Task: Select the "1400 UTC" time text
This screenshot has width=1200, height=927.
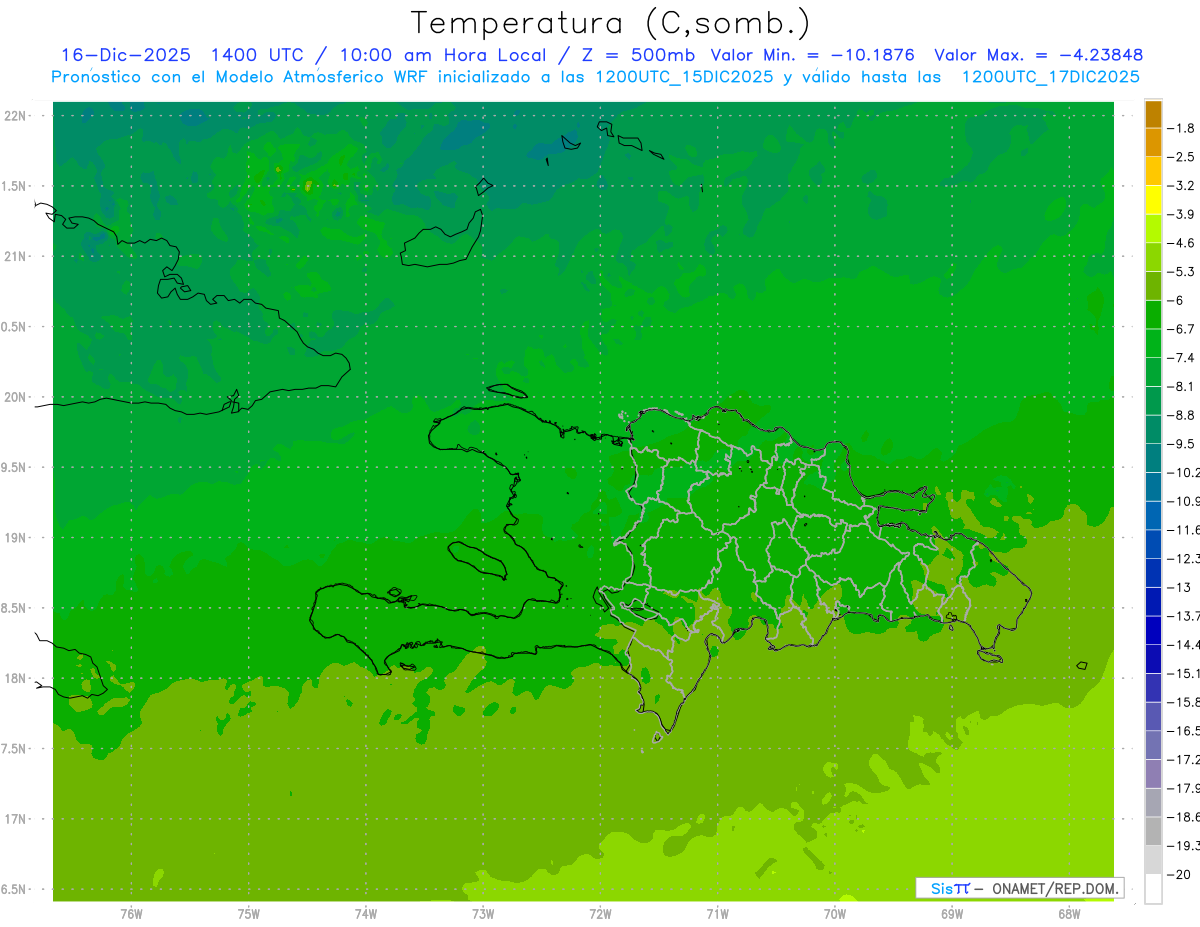Action: [256, 55]
